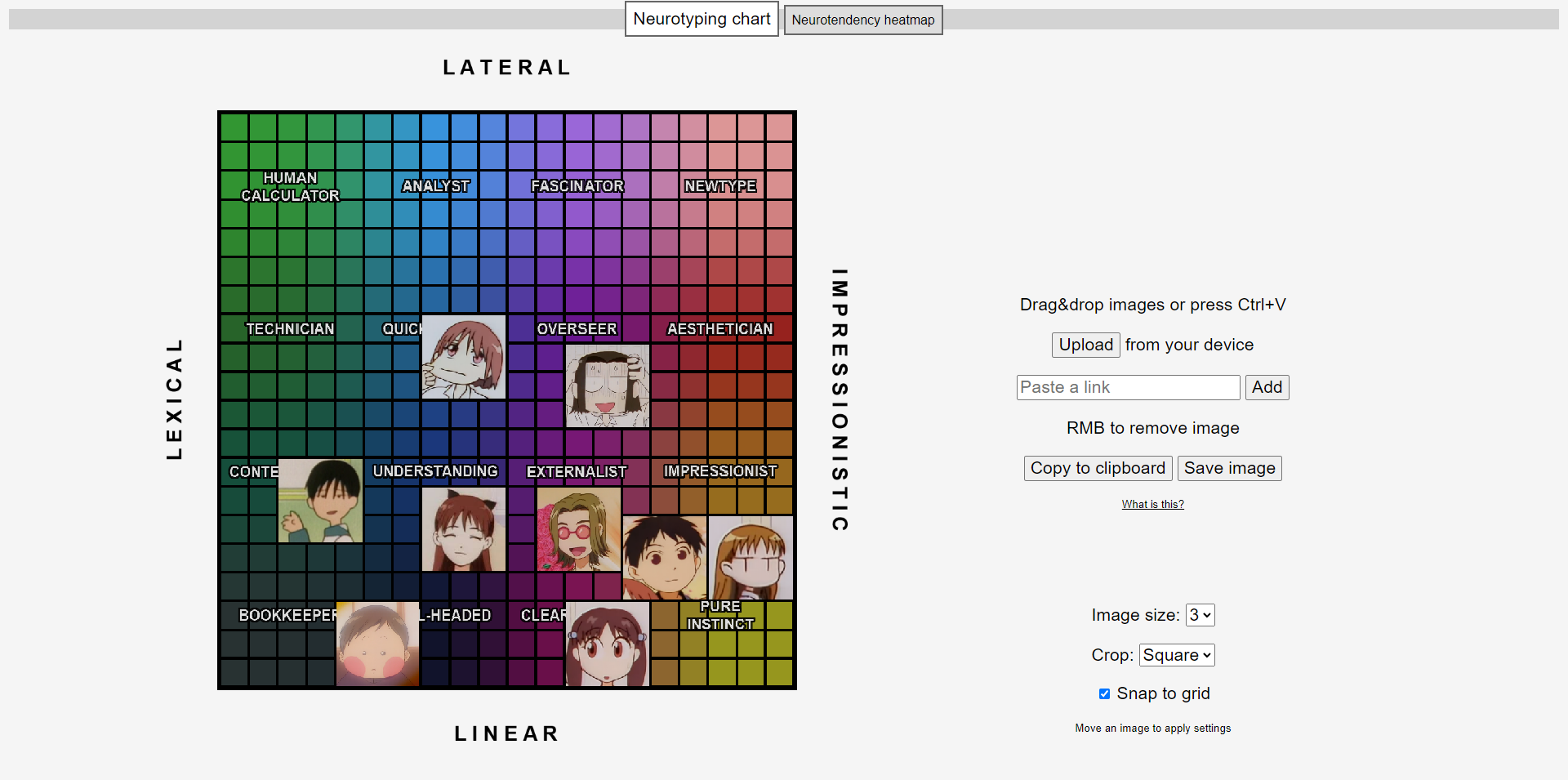Click the Upload button
The image size is (1568, 780).
(1085, 345)
